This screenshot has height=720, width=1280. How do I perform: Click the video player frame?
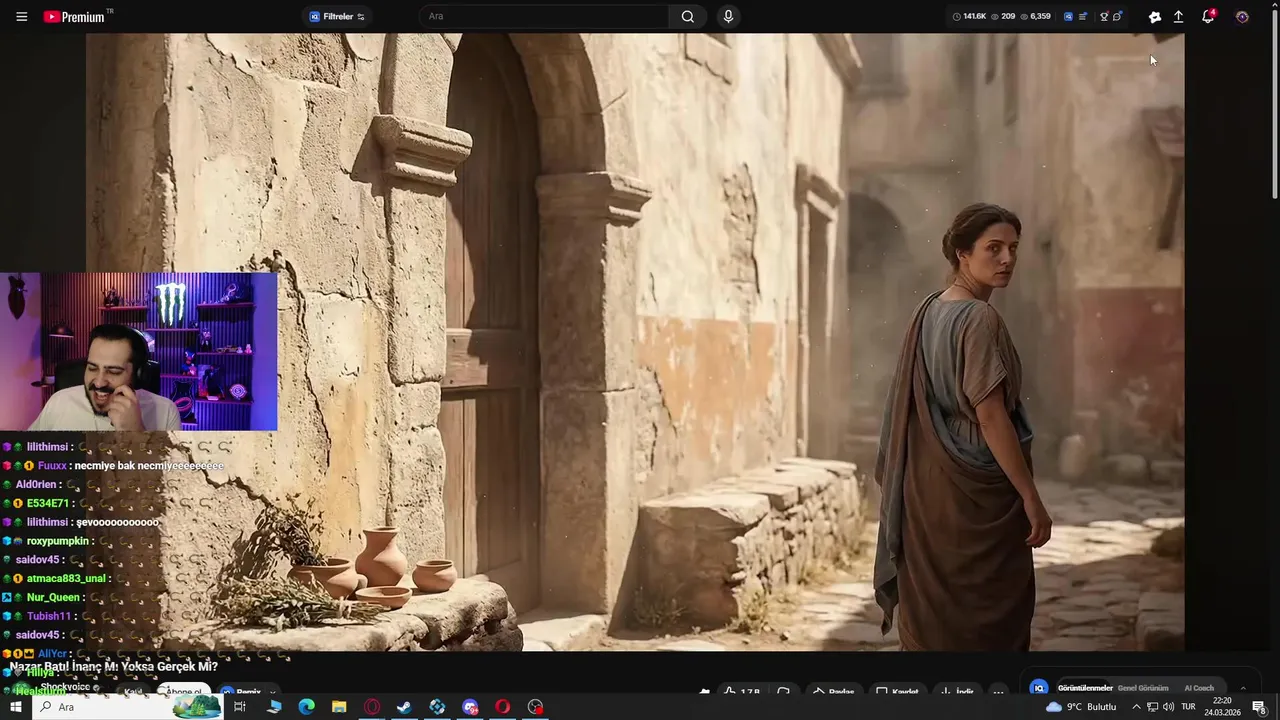(635, 342)
